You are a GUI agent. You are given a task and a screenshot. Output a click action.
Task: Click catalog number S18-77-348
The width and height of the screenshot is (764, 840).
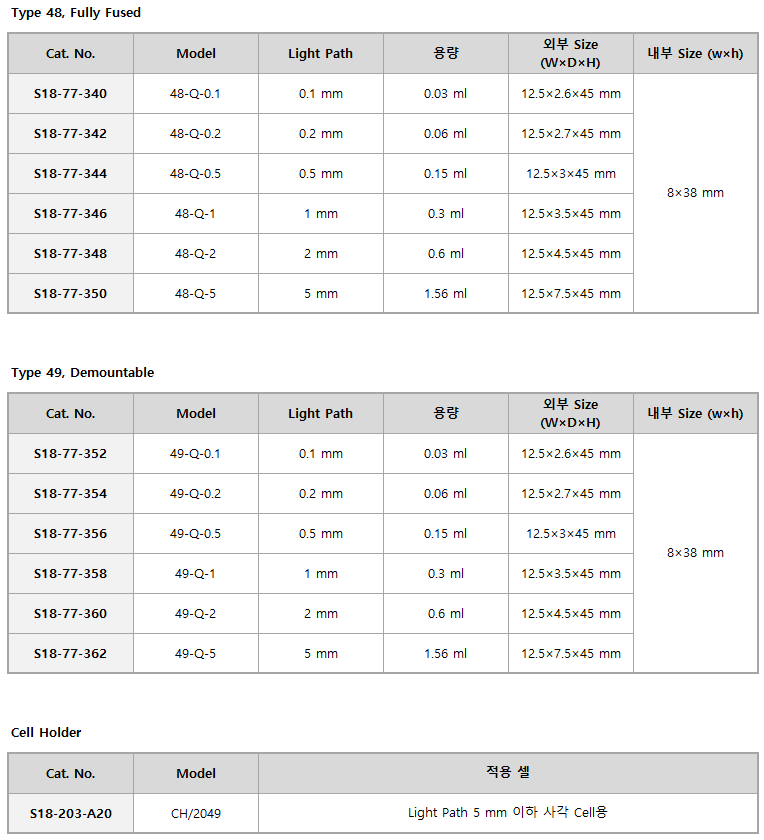coord(70,253)
